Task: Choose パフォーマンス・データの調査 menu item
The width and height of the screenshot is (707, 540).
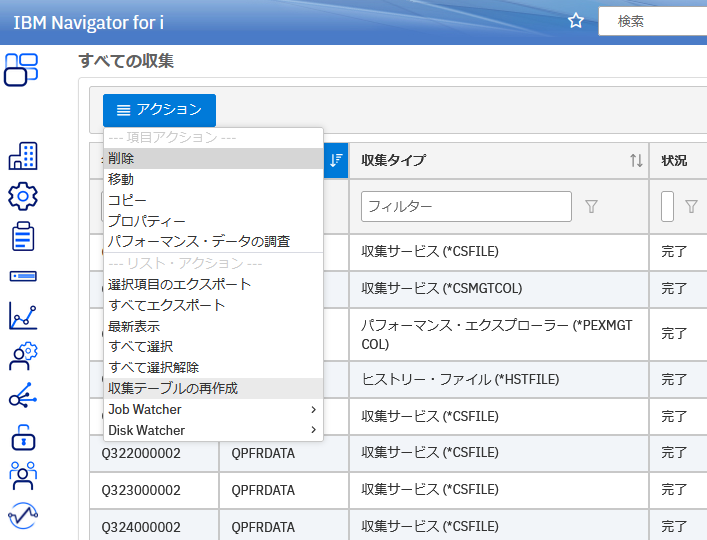Action: coord(214,241)
